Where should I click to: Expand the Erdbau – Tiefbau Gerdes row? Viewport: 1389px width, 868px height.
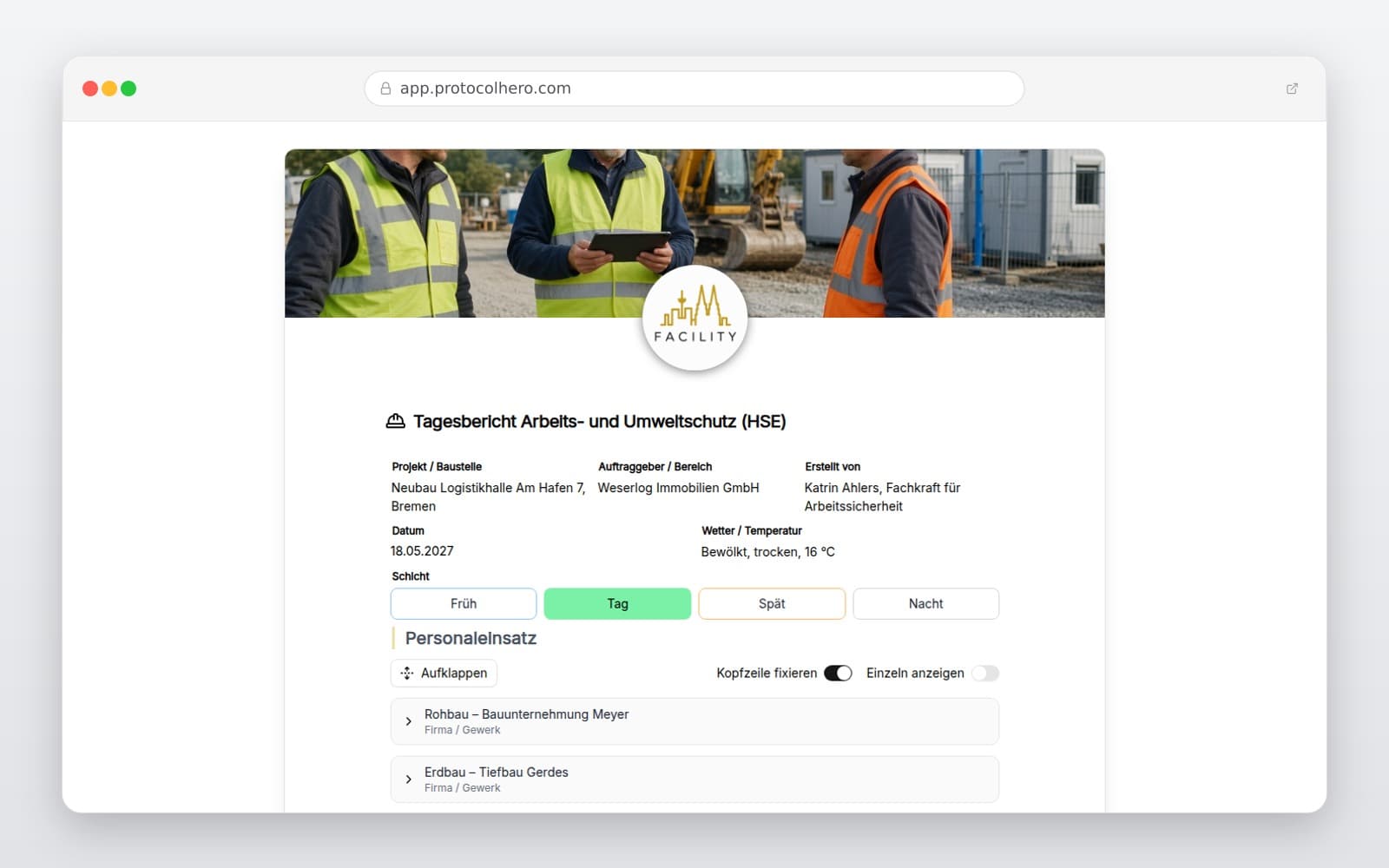pyautogui.click(x=694, y=779)
